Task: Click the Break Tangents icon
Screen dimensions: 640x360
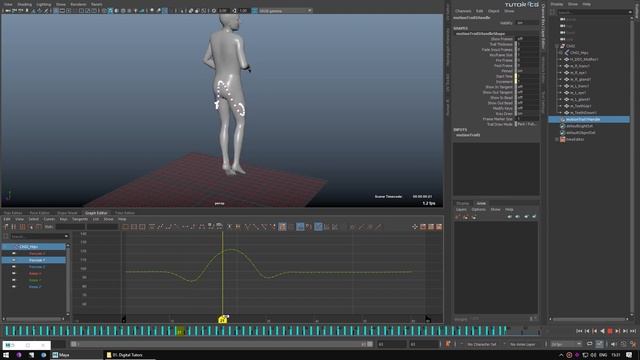Action: [x=230, y=227]
